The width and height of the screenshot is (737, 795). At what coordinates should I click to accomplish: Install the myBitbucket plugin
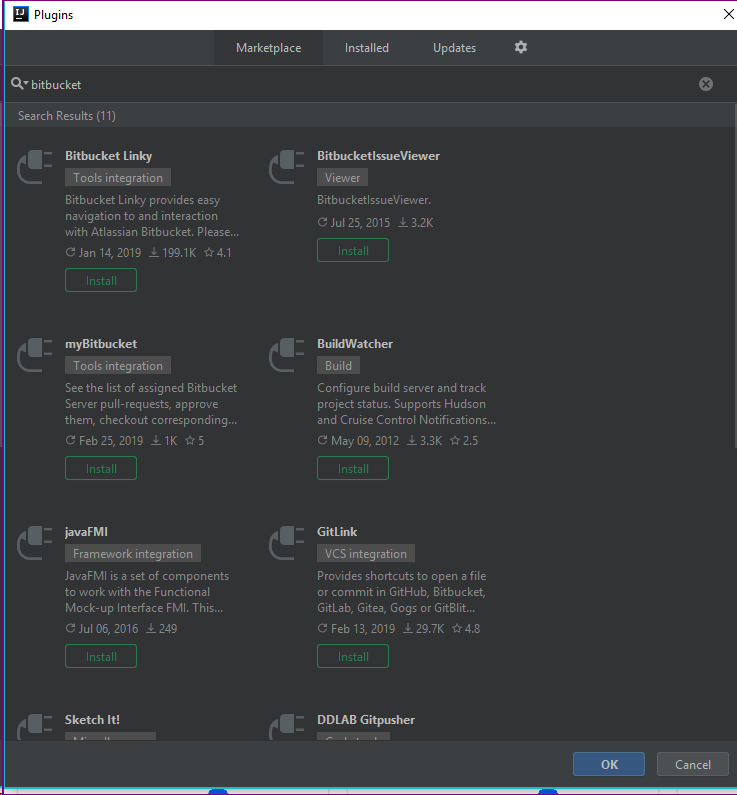point(101,468)
